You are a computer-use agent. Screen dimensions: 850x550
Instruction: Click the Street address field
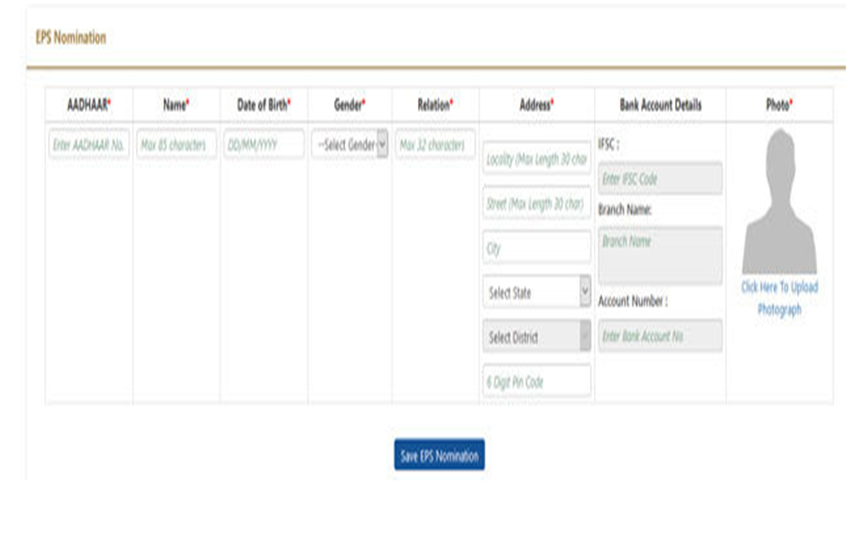click(536, 203)
